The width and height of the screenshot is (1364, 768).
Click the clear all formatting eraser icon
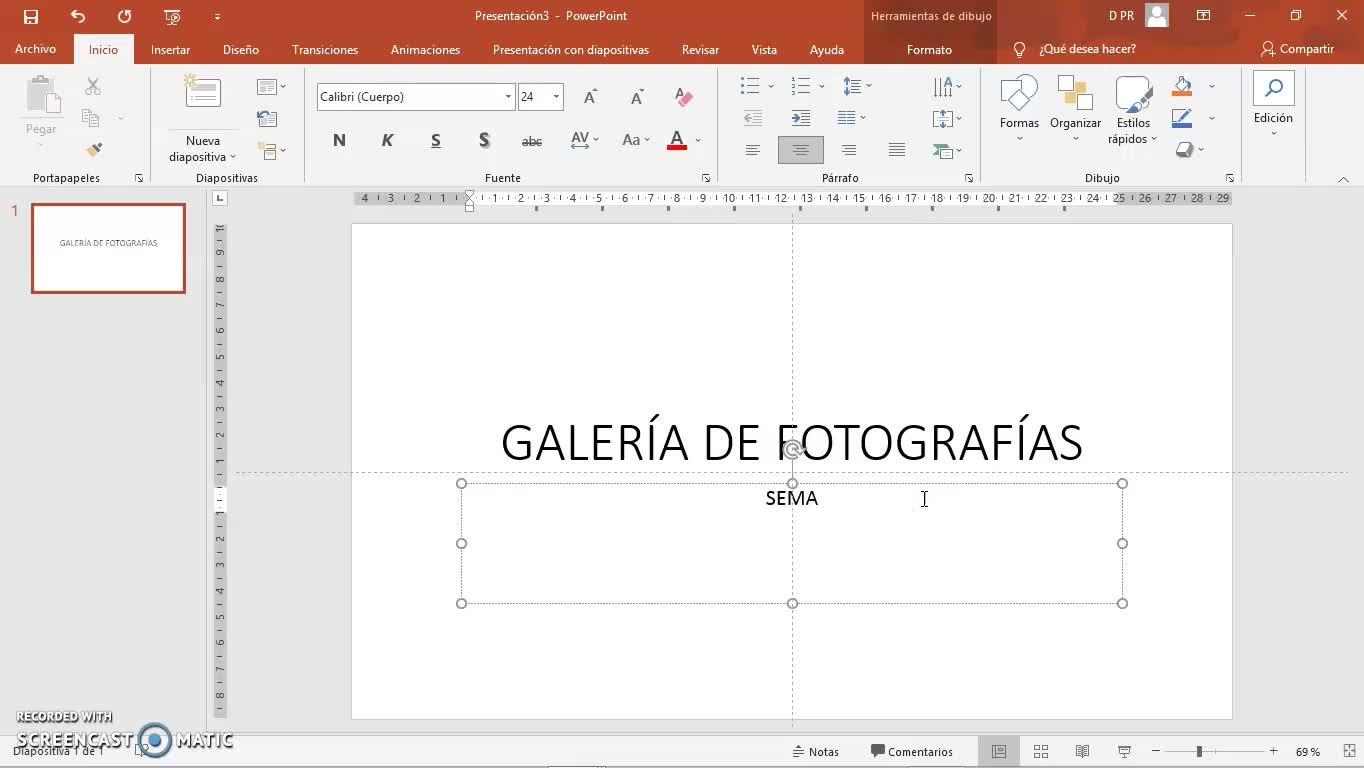coord(684,97)
